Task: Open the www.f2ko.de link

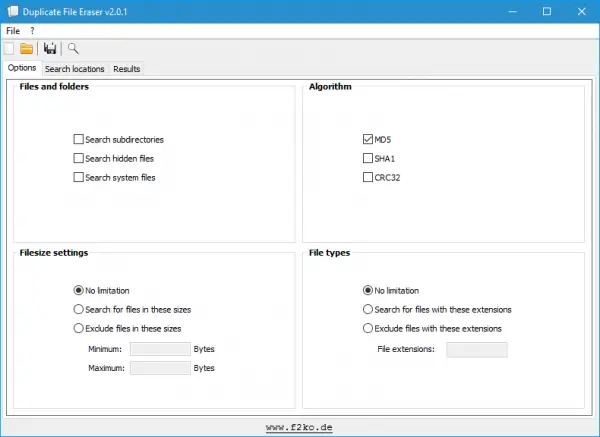Action: click(x=299, y=427)
